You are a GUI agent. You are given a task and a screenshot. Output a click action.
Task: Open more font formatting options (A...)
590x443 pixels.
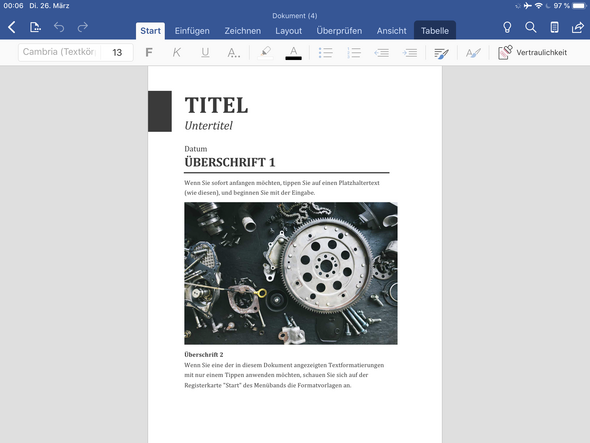233,52
